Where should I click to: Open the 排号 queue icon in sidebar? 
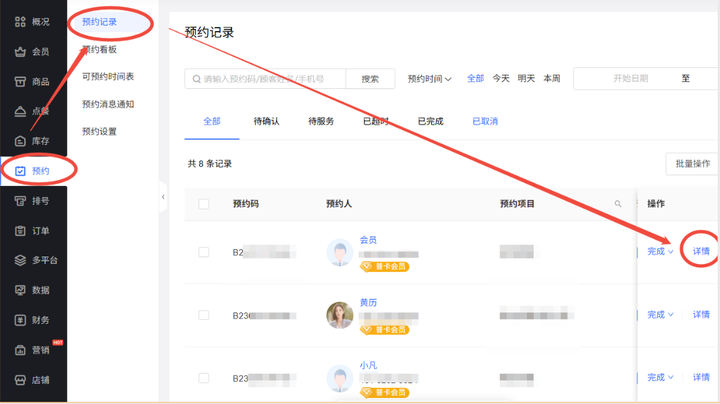20,201
